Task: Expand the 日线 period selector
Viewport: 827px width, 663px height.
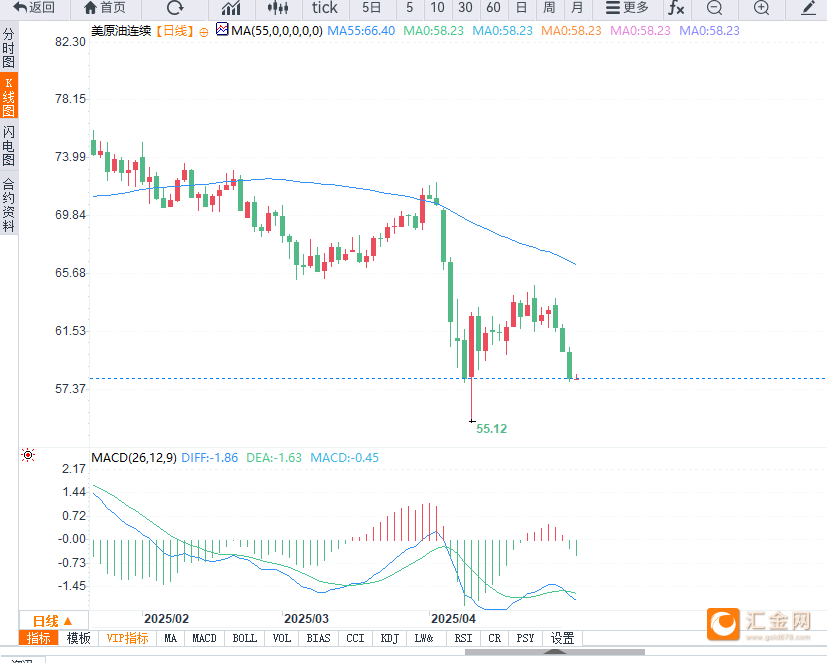Action: click(53, 621)
